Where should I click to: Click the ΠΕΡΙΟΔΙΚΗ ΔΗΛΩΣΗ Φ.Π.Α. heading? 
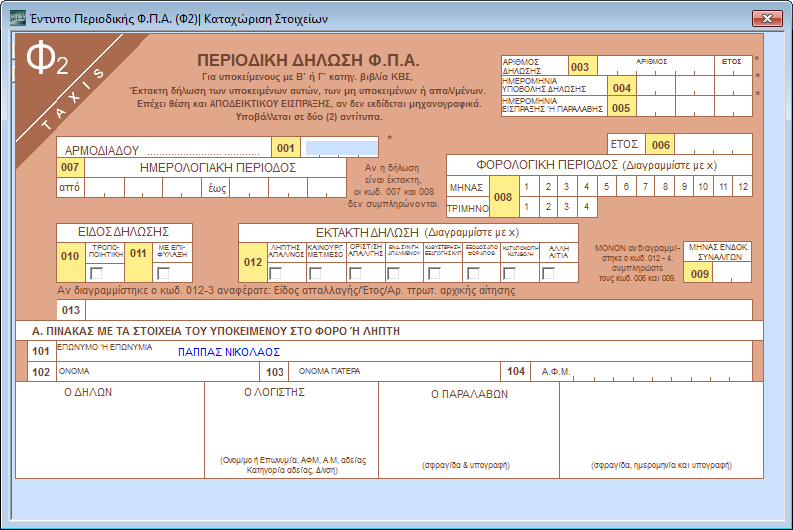(308, 60)
